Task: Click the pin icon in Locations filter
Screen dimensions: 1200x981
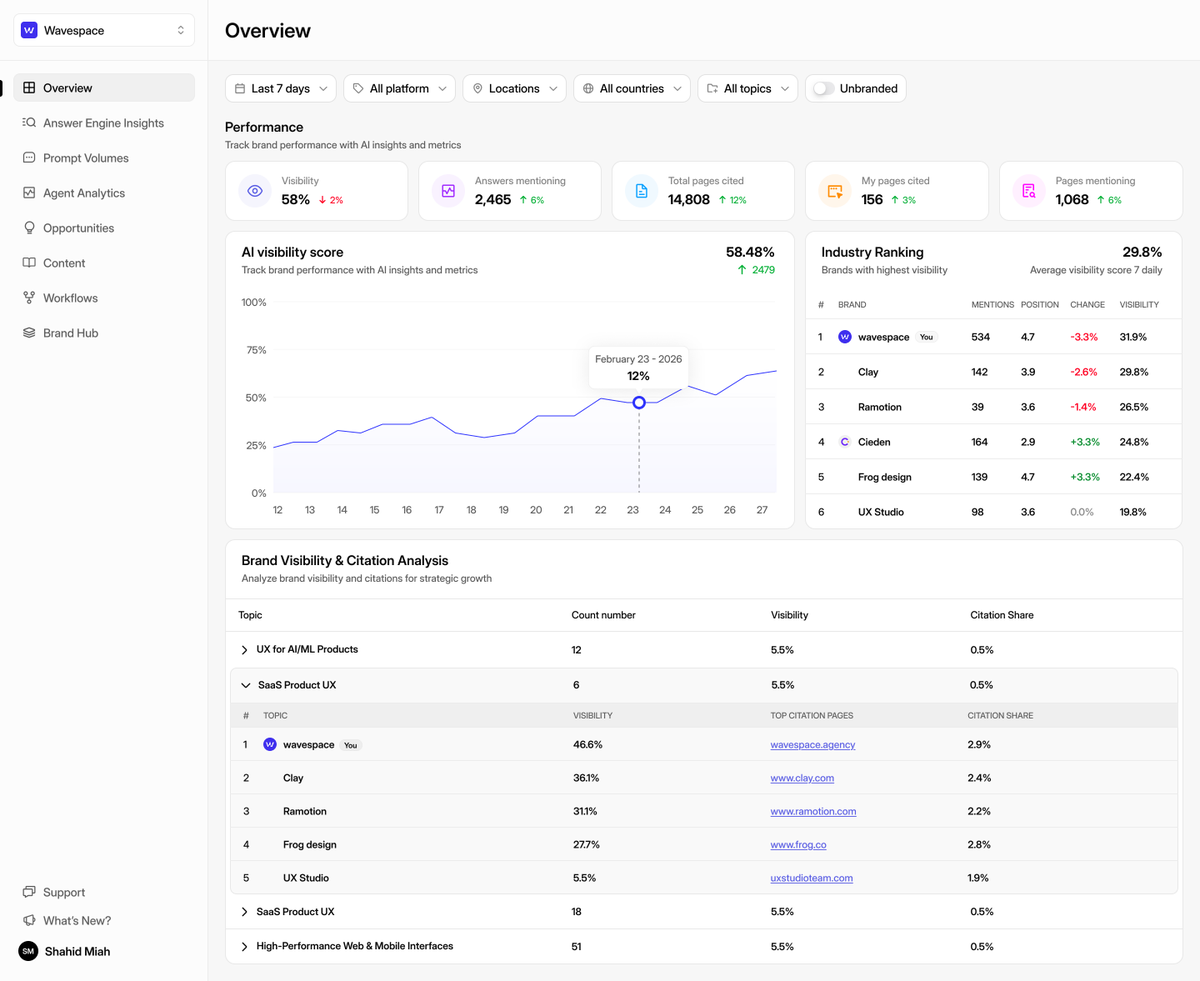Action: pyautogui.click(x=477, y=89)
